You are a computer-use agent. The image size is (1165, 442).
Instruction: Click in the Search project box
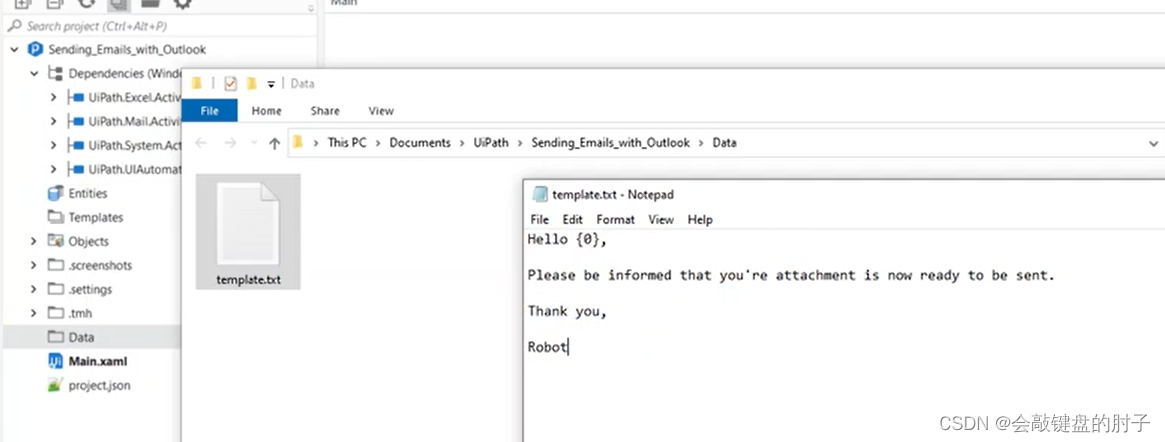[x=160, y=26]
